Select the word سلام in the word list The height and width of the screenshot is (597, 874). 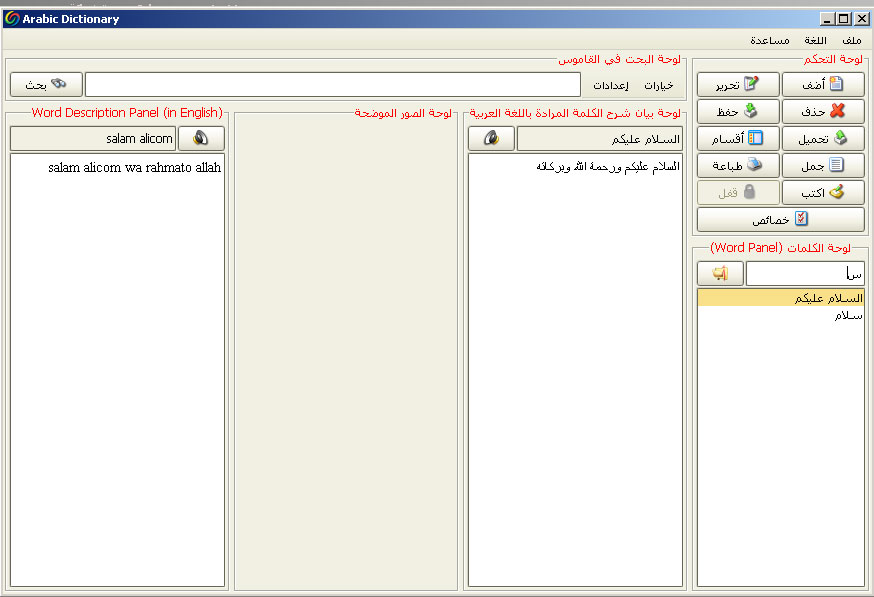[848, 315]
